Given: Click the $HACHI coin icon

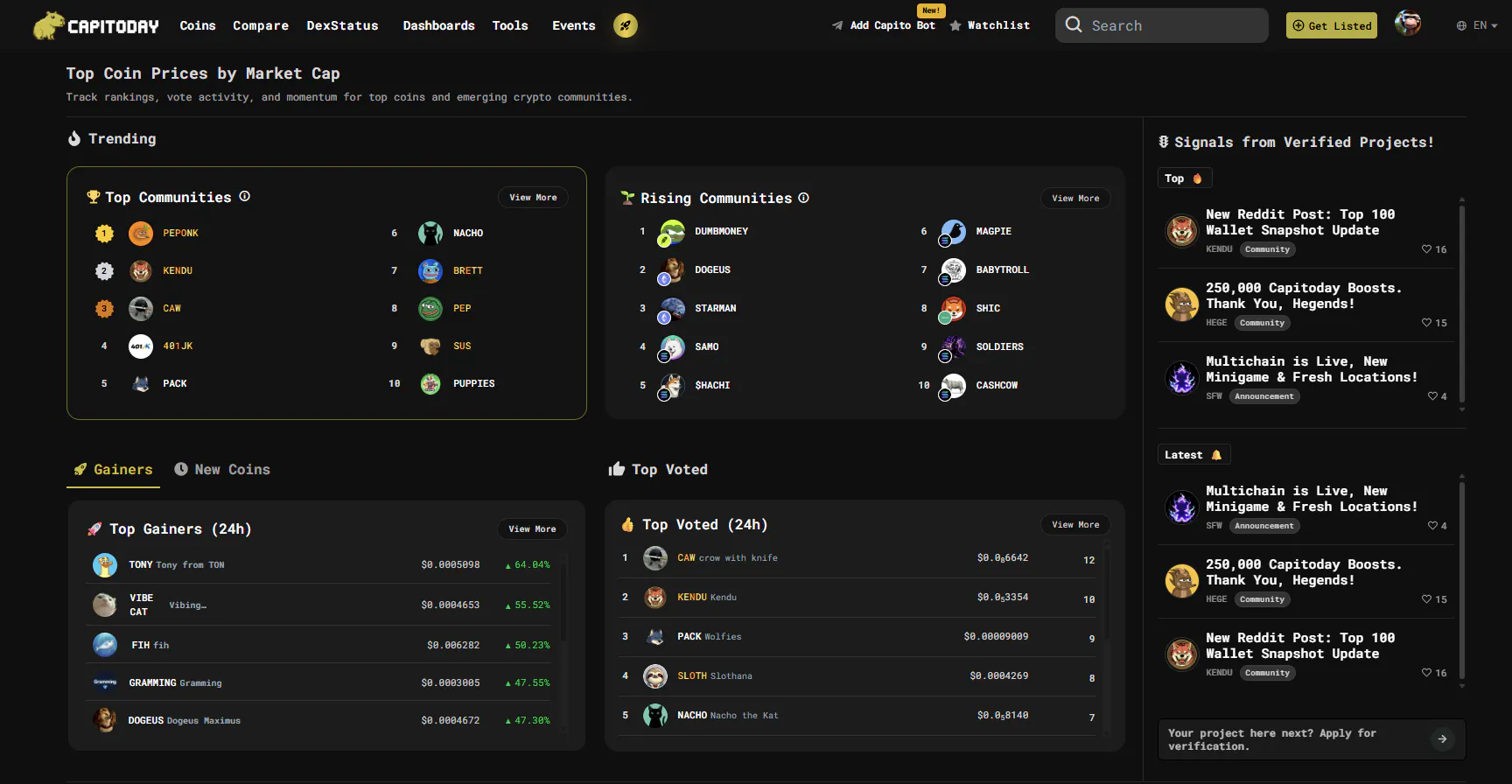Looking at the screenshot, I should pyautogui.click(x=672, y=386).
